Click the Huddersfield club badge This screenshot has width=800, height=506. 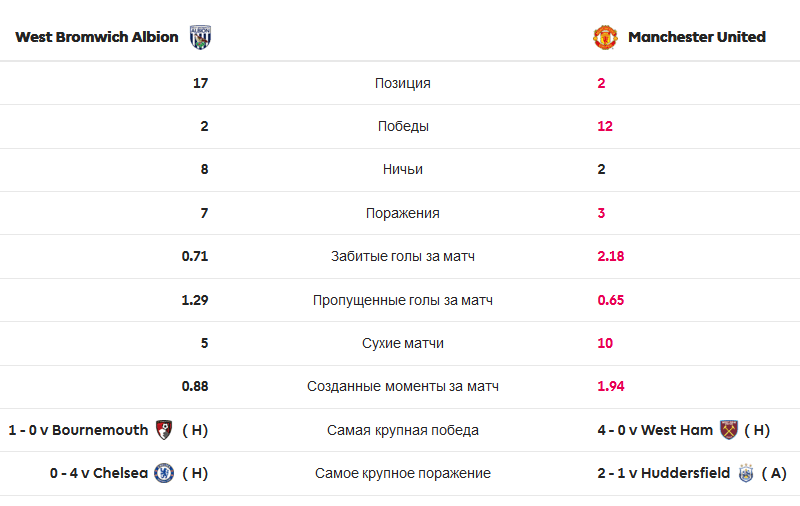click(746, 473)
